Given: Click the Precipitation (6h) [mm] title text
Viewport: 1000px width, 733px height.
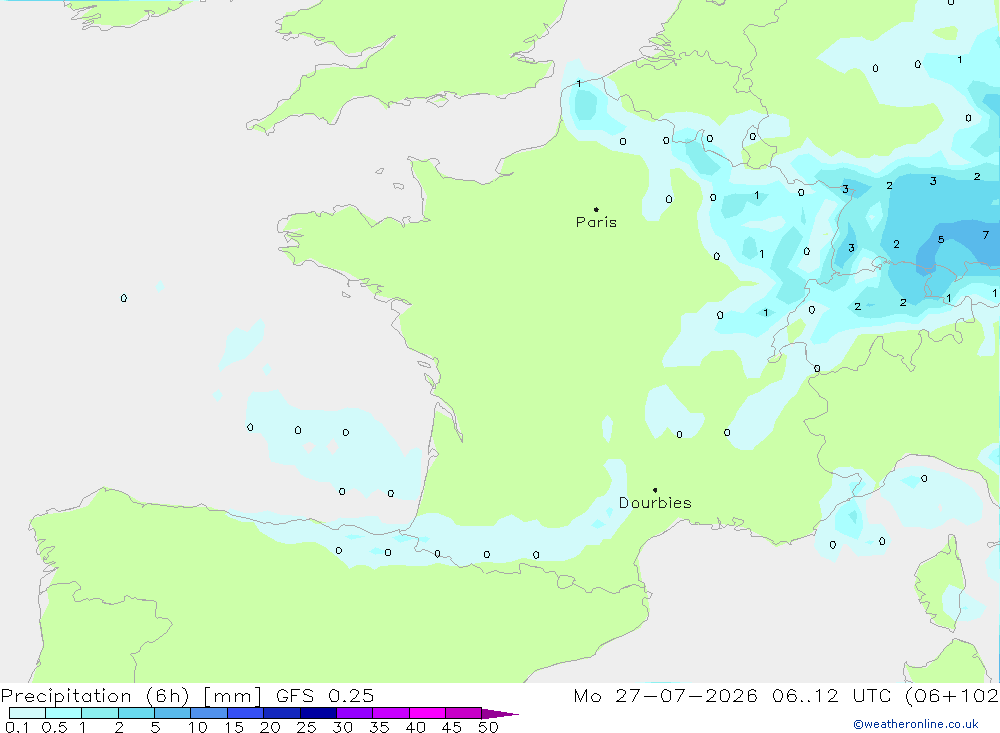Looking at the screenshot, I should 131,695.
